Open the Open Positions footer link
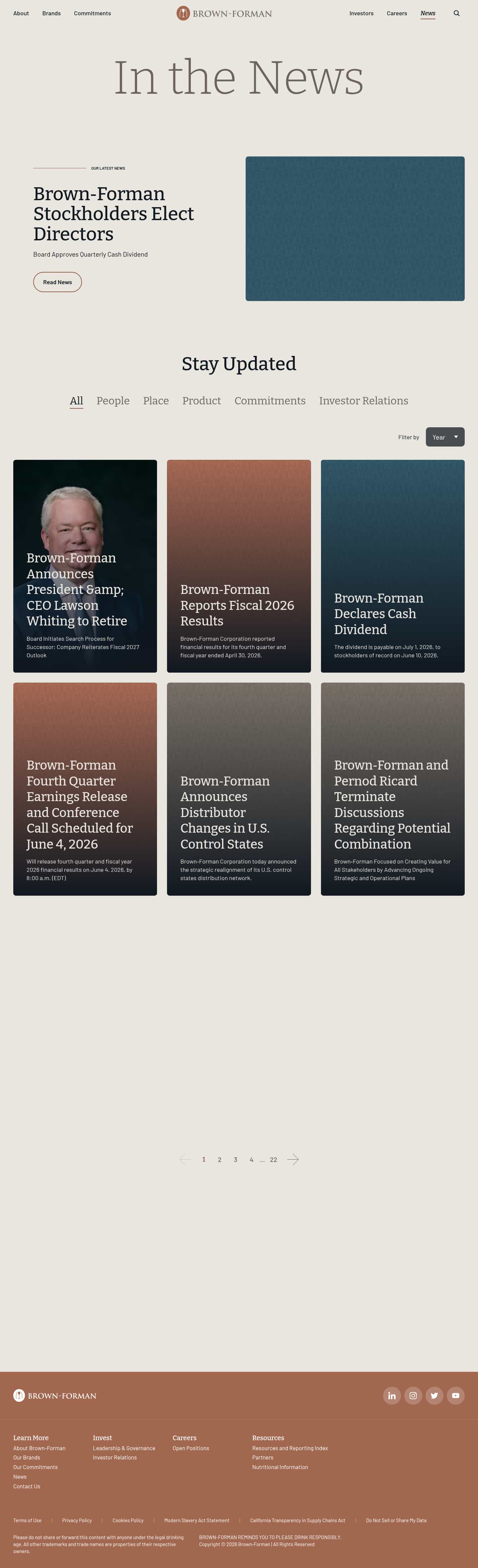Viewport: 478px width, 1568px height. point(191,1448)
